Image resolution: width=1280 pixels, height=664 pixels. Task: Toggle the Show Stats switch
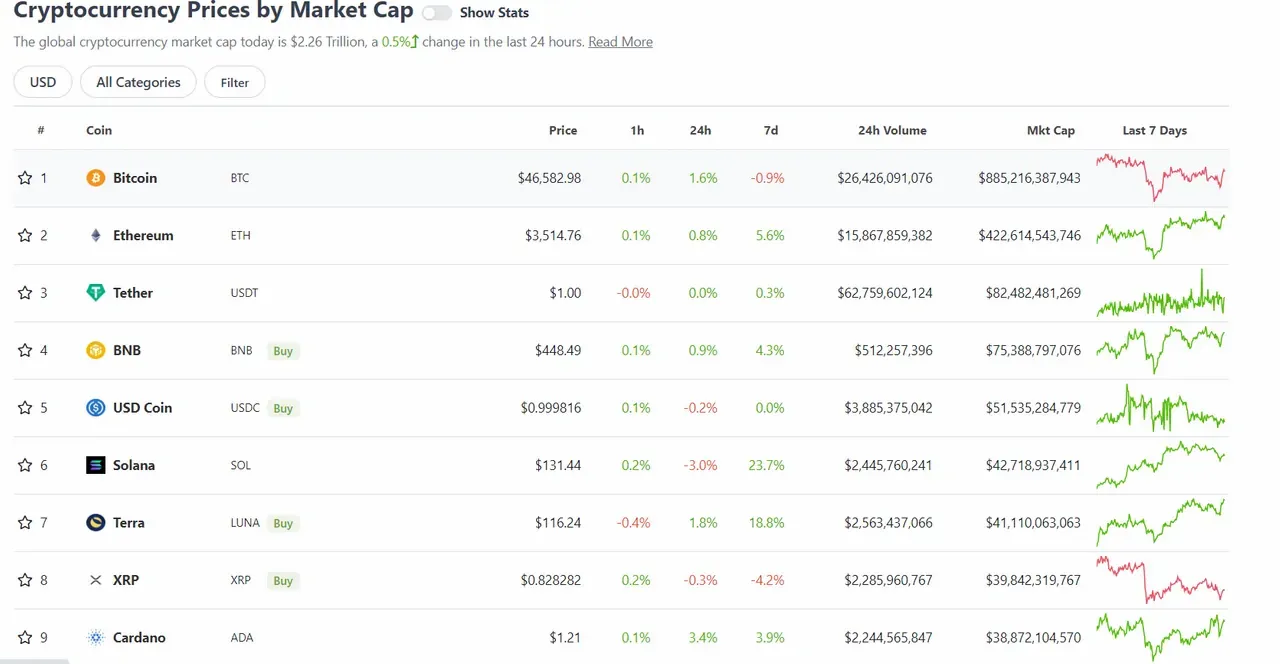point(437,13)
